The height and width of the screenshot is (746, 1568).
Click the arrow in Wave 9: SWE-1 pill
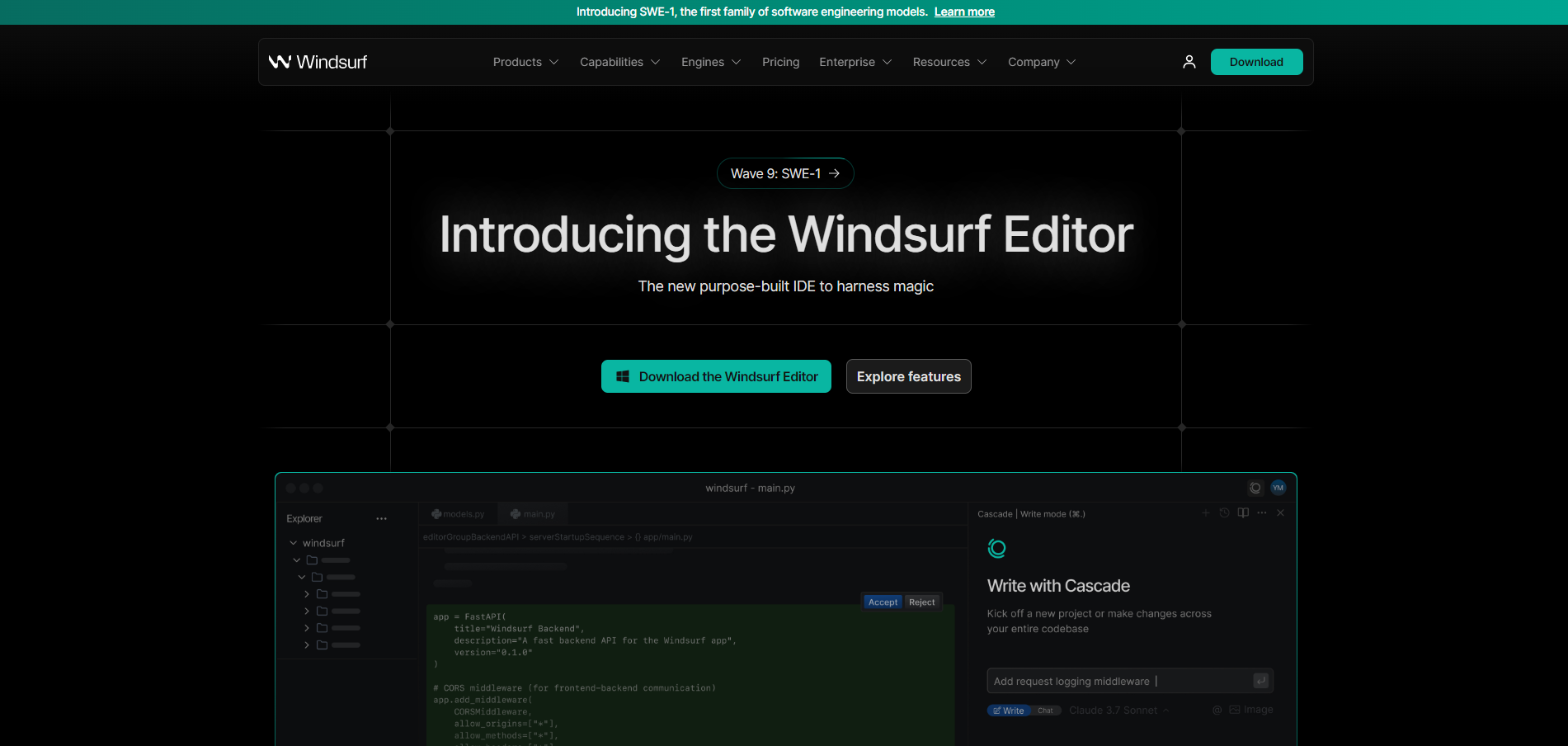click(x=834, y=173)
